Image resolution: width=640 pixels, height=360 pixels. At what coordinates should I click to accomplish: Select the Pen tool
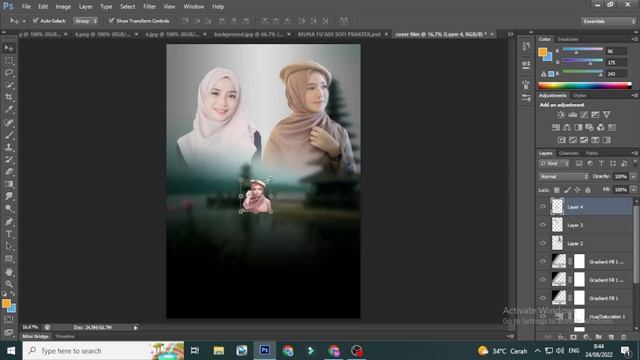point(9,222)
